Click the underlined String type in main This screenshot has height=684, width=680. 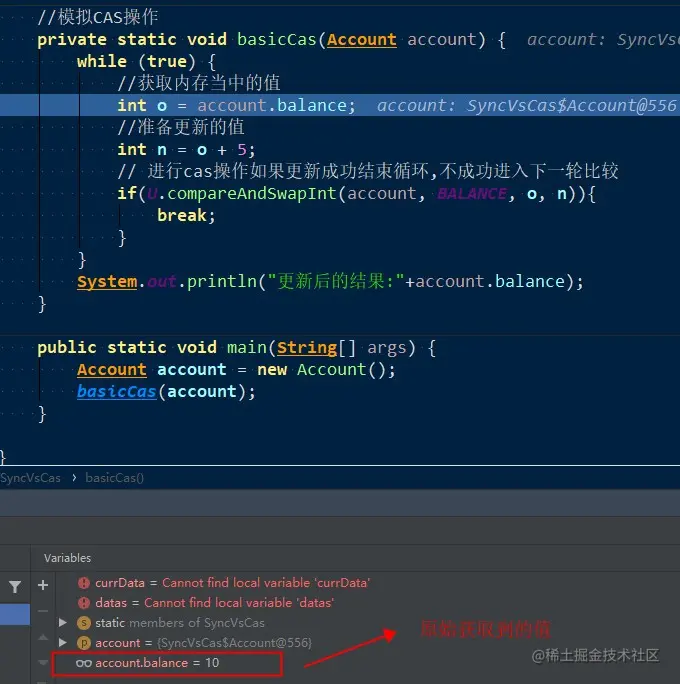(307, 348)
